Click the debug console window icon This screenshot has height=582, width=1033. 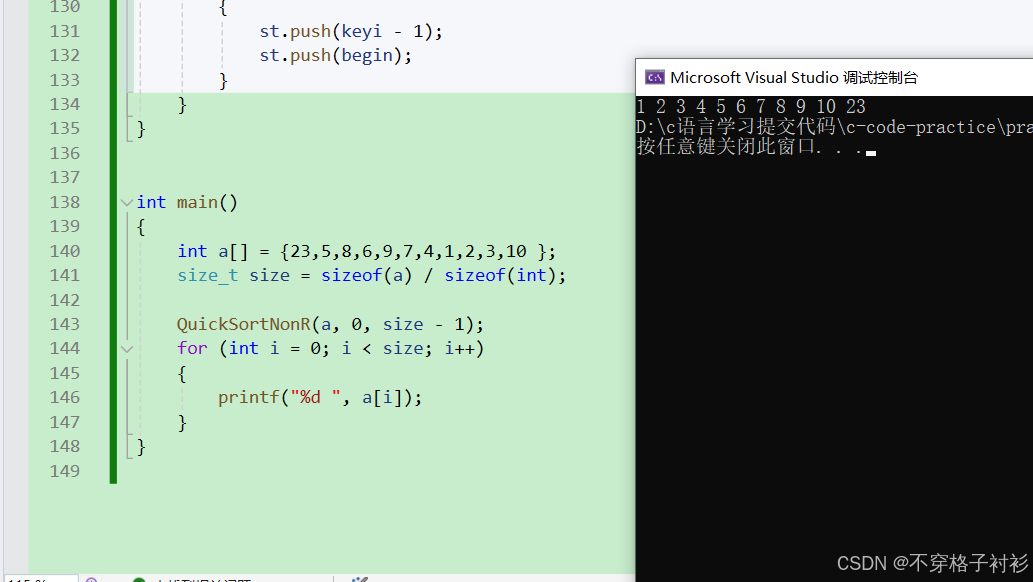pos(654,78)
